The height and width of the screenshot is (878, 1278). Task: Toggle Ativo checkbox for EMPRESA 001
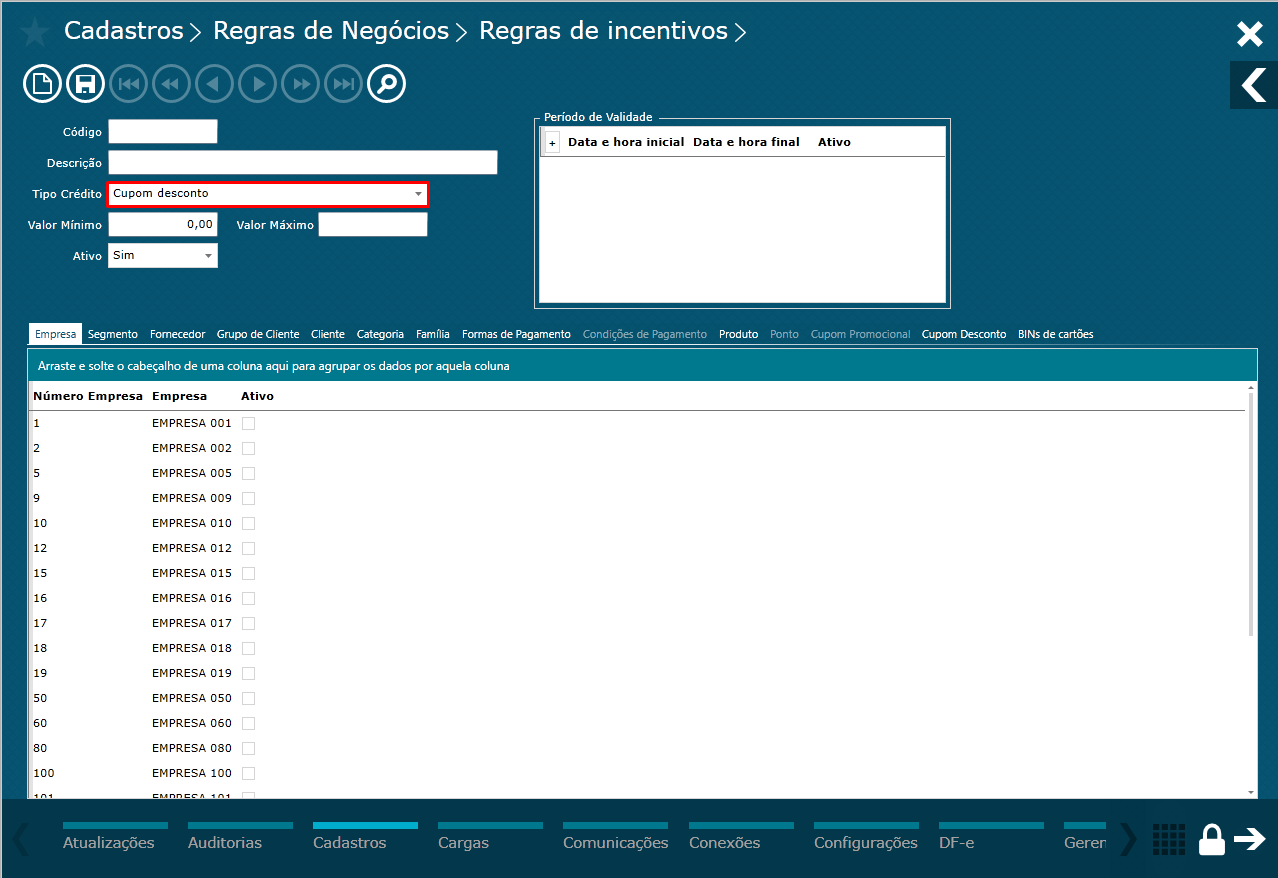pos(248,423)
